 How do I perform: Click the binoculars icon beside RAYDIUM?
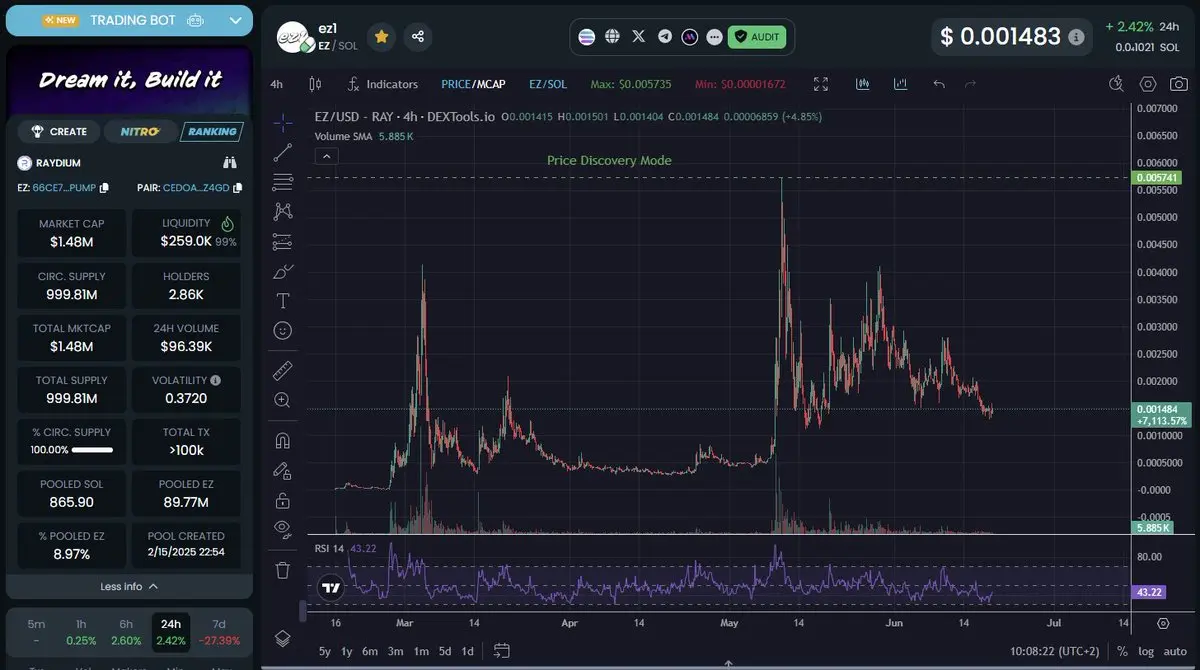[x=230, y=162]
